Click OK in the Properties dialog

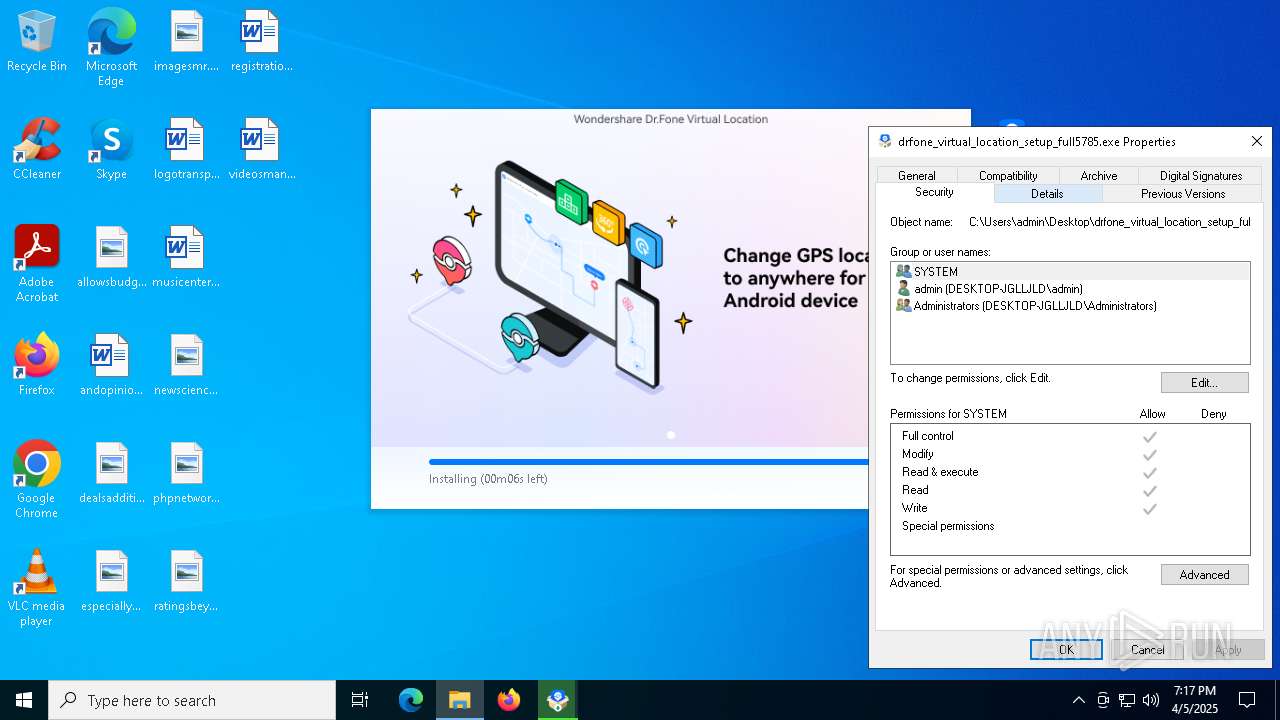point(1066,649)
